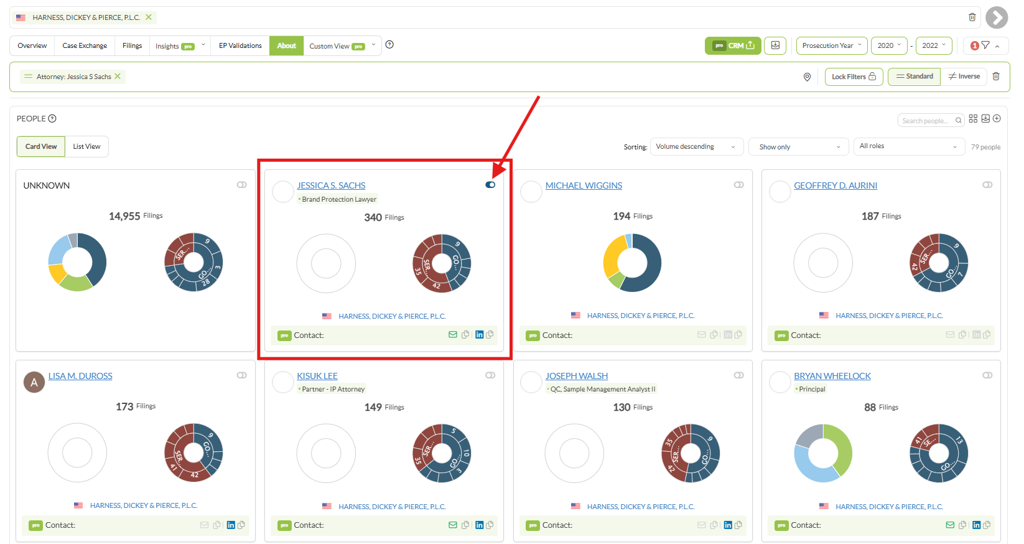Expand the Custom View tab chevron

coord(374,45)
